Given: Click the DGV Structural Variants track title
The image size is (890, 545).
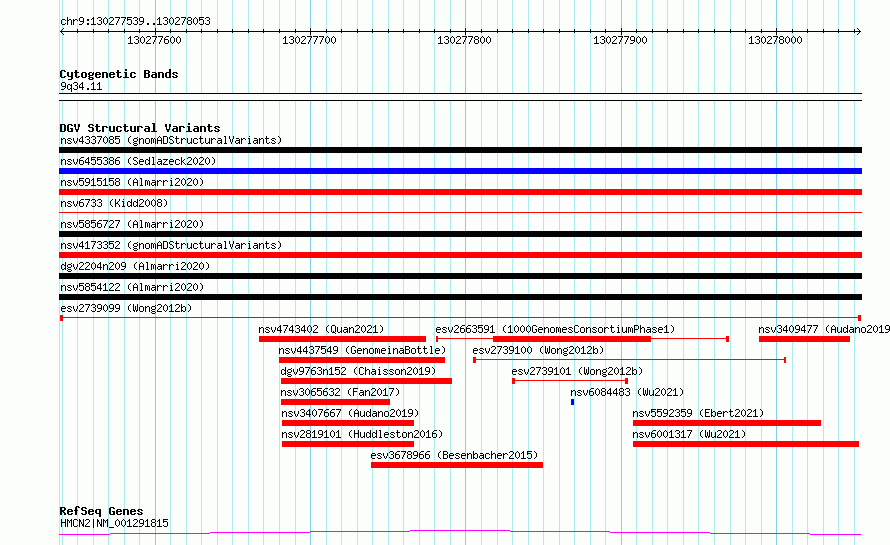Looking at the screenshot, I should click(140, 128).
